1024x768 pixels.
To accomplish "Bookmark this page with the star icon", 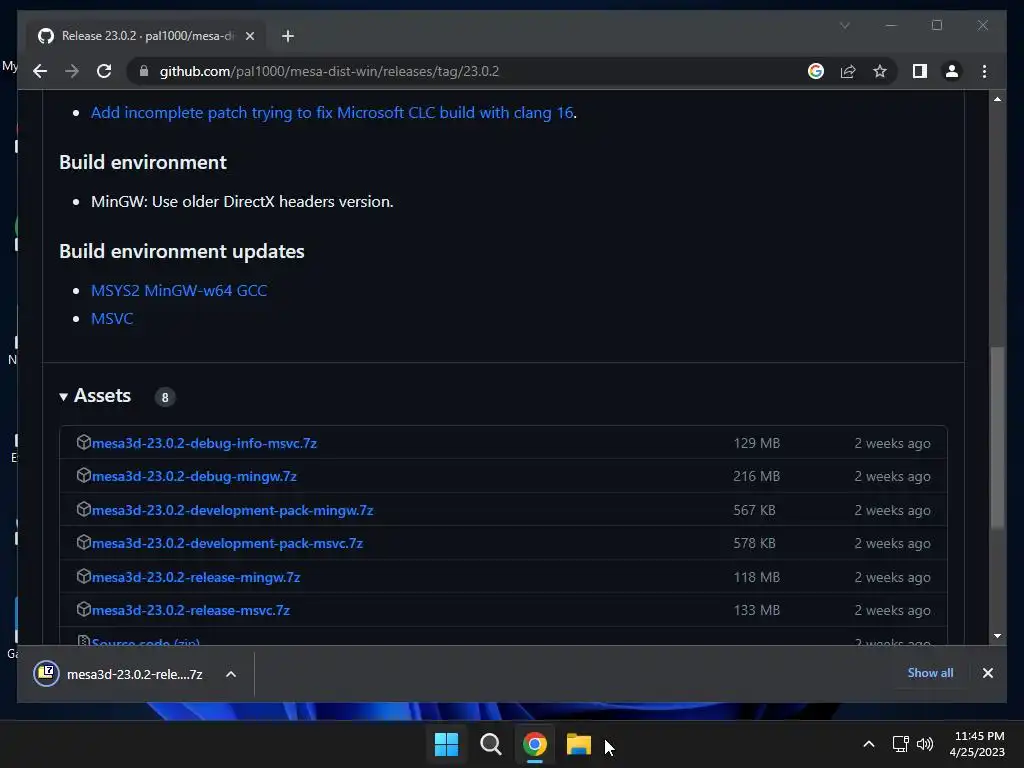I will 880,71.
